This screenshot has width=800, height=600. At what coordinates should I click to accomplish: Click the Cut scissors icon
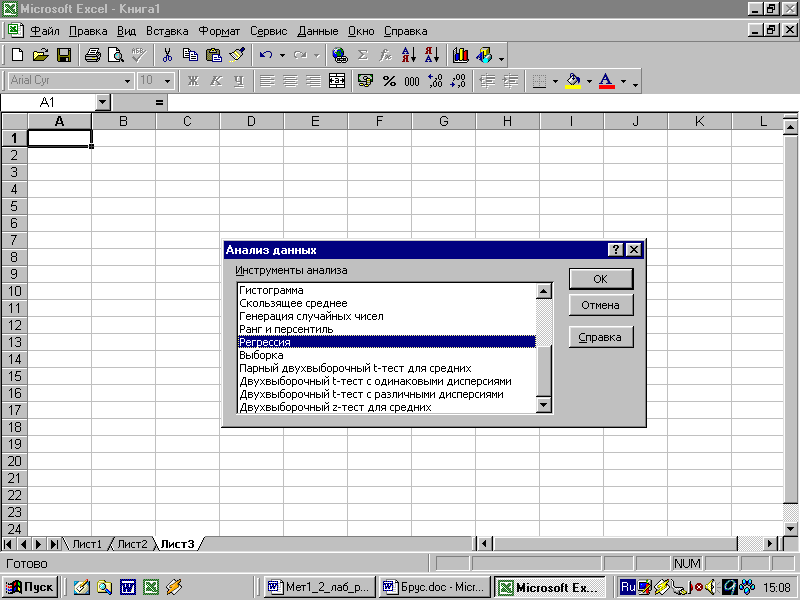coord(167,55)
